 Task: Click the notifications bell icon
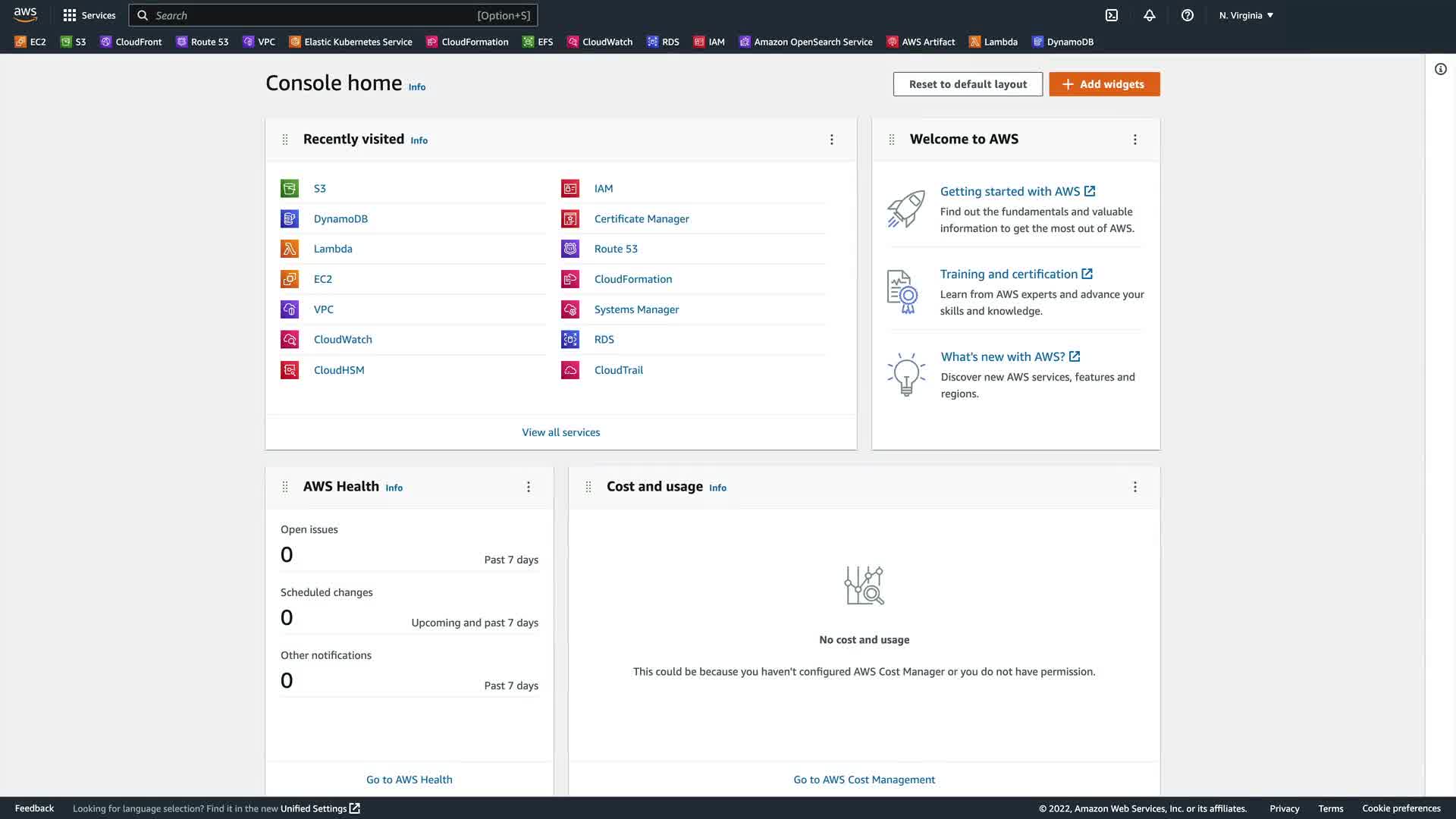[x=1150, y=15]
